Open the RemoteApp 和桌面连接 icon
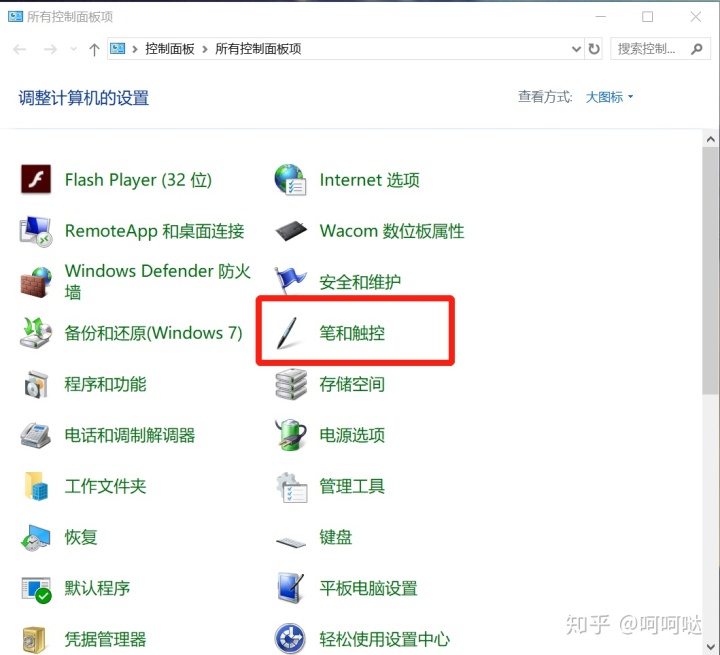 click(36, 231)
